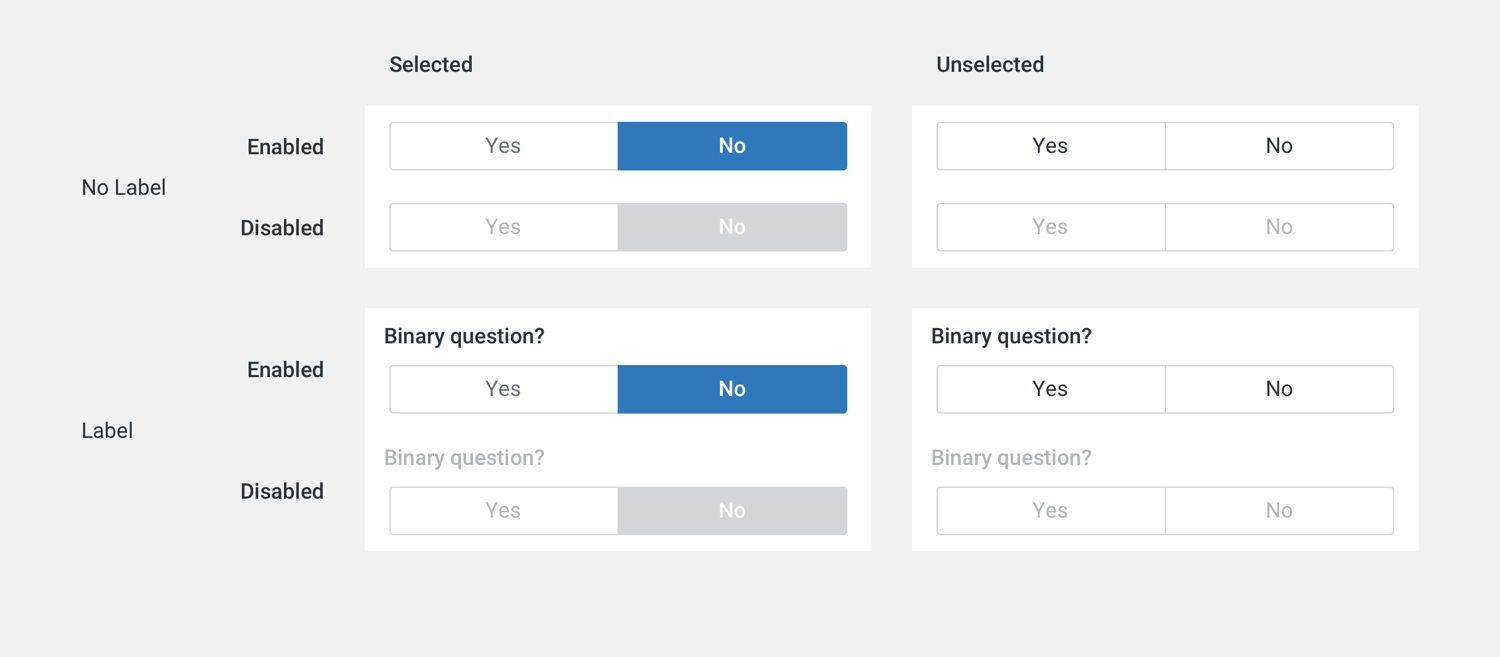Select No under enabled unselected Binary question
This screenshot has height=657, width=1500.
(x=1279, y=389)
